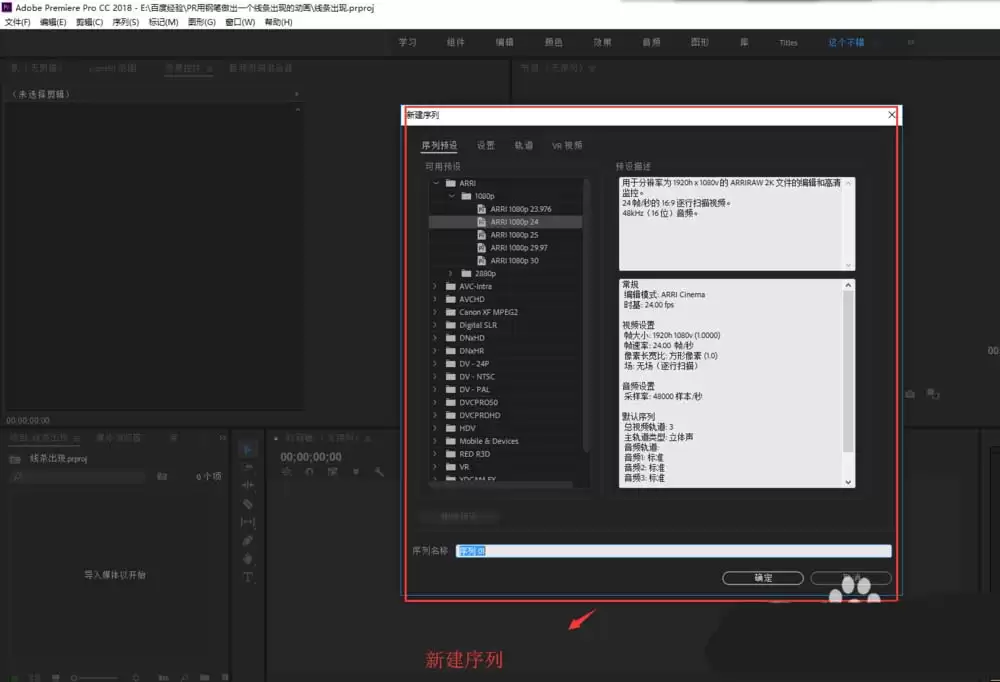Click the folder icon beside 线条出现.prproj

pyautogui.click(x=15, y=459)
